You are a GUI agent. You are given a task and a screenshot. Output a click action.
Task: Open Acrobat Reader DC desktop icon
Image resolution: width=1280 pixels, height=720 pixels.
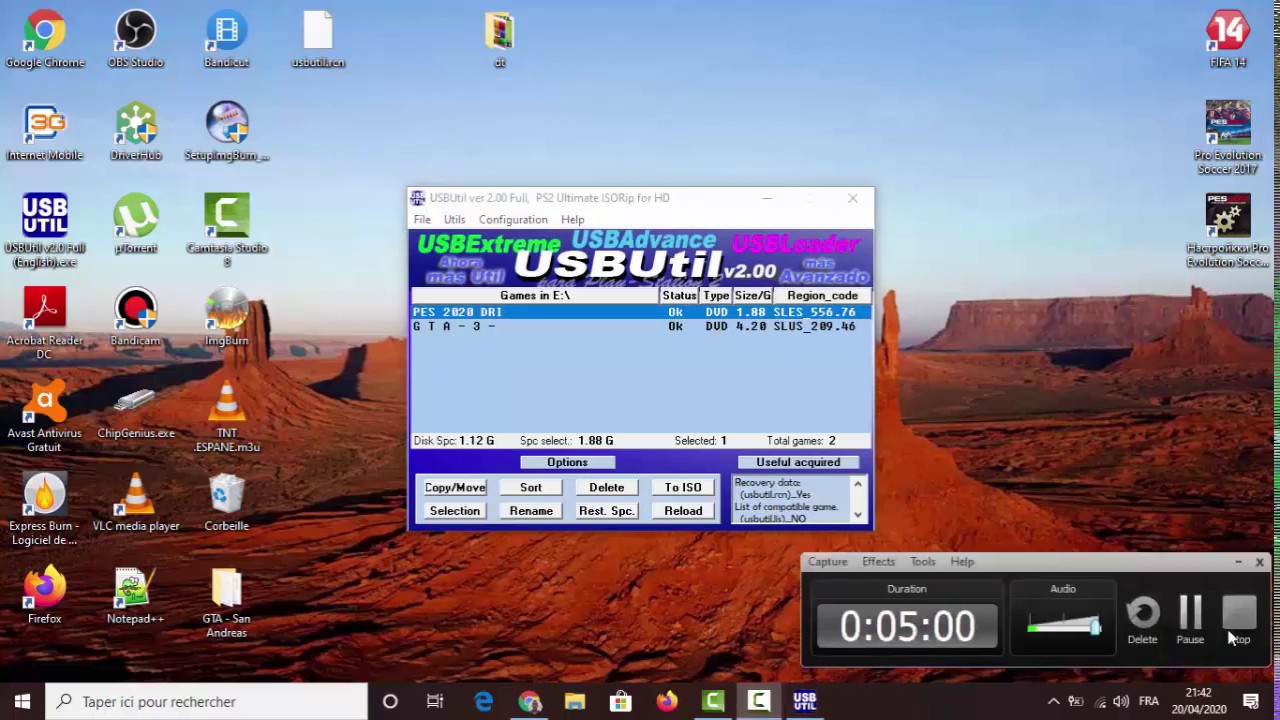click(45, 324)
